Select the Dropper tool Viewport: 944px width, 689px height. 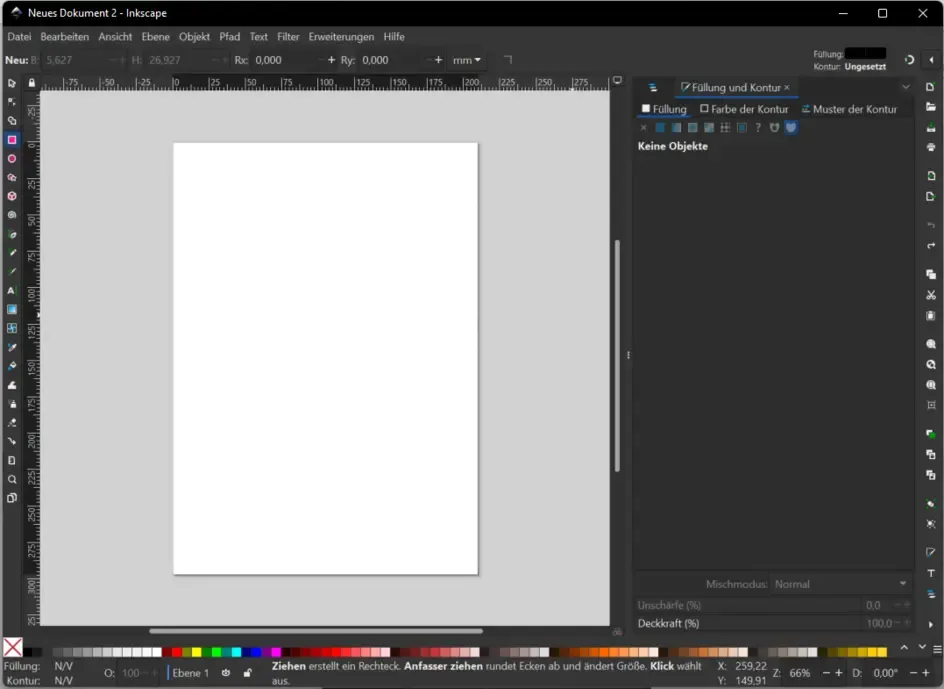click(12, 348)
